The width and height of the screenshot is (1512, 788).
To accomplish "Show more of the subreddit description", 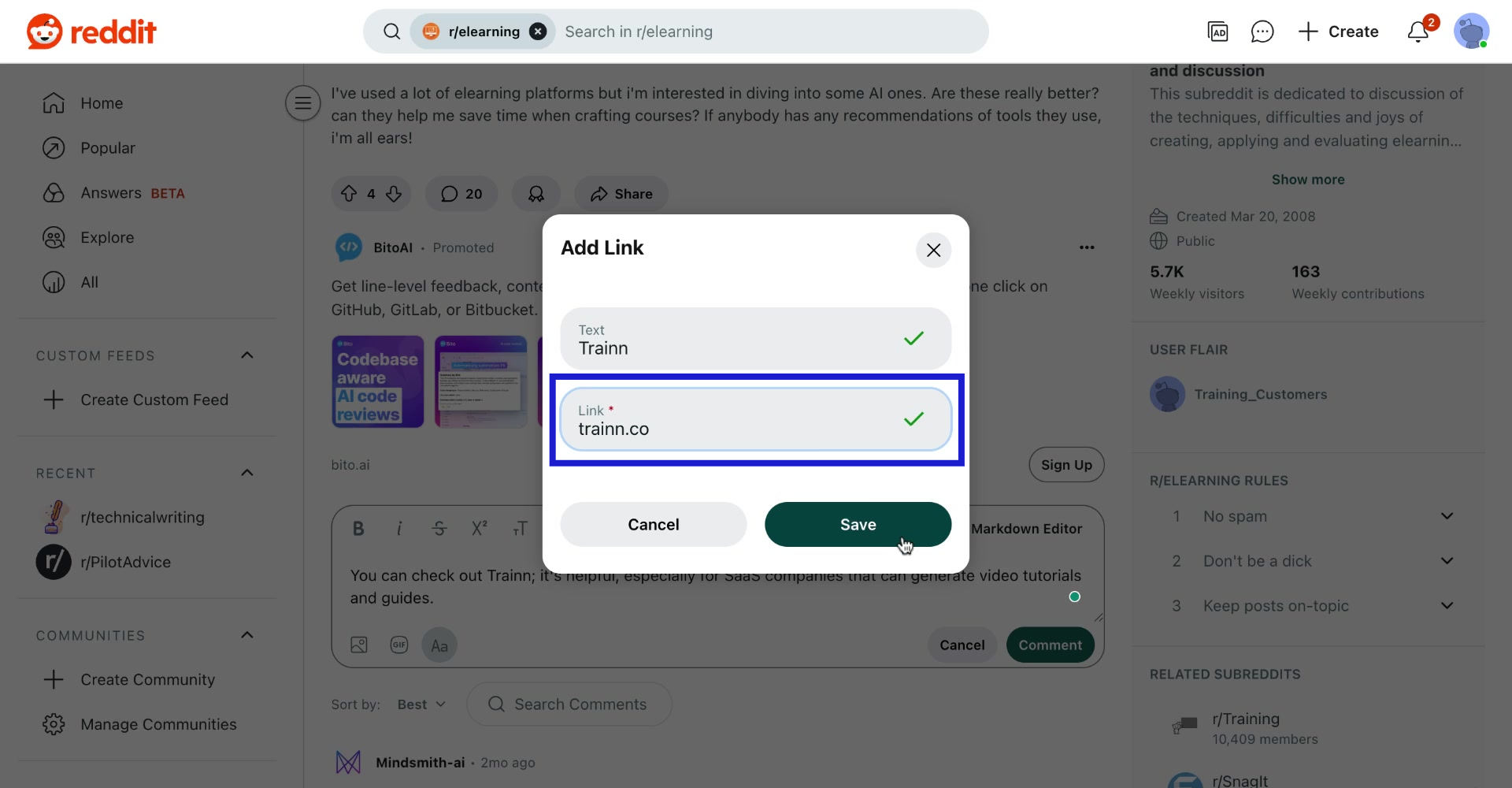I will click(1308, 179).
